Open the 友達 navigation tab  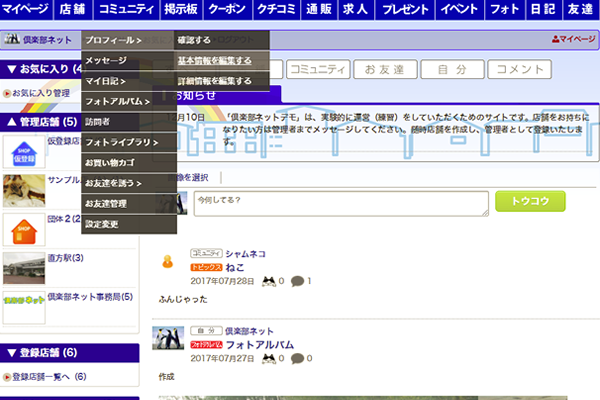[x=581, y=9]
